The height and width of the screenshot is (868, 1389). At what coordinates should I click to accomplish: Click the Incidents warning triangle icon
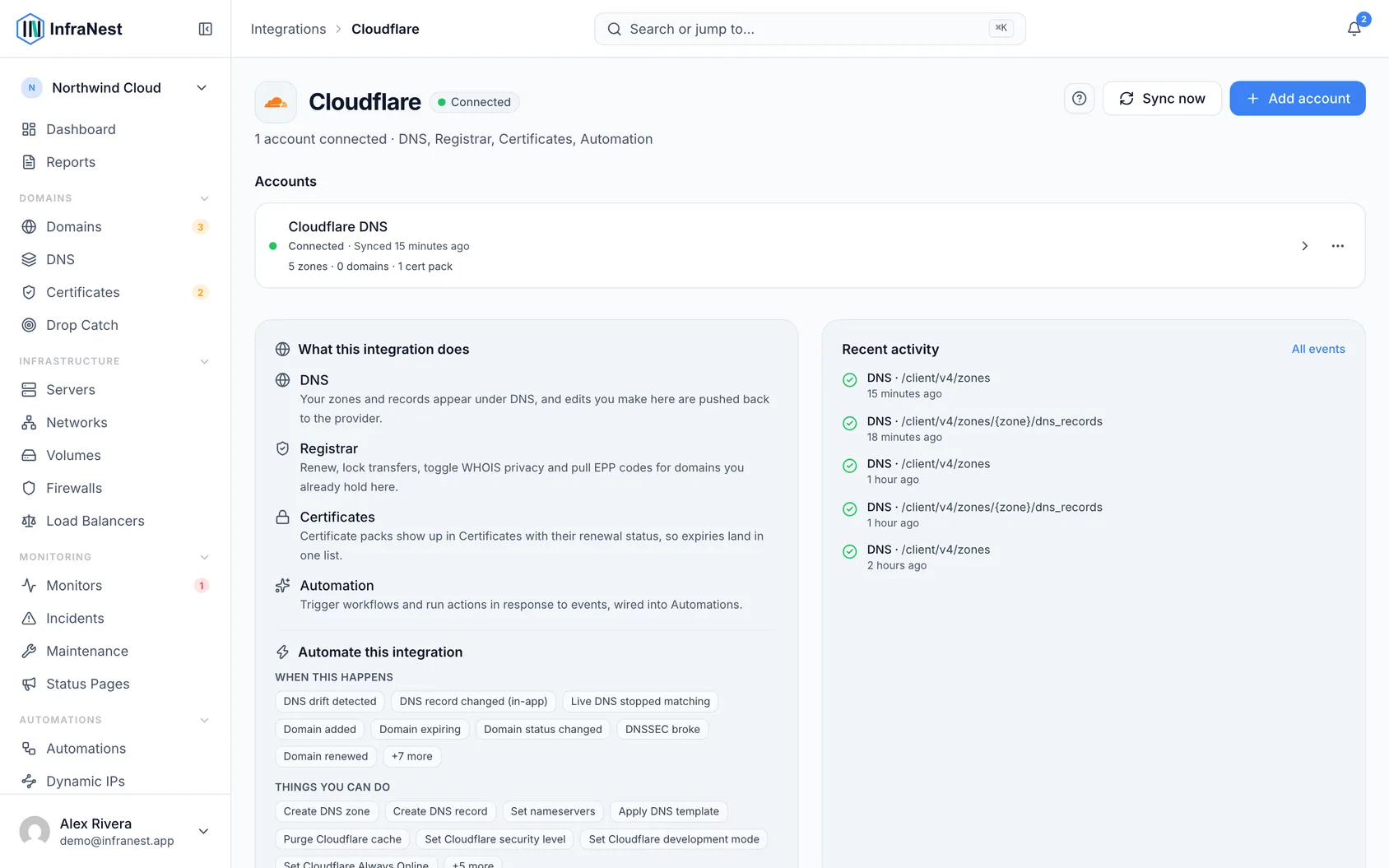tap(29, 619)
